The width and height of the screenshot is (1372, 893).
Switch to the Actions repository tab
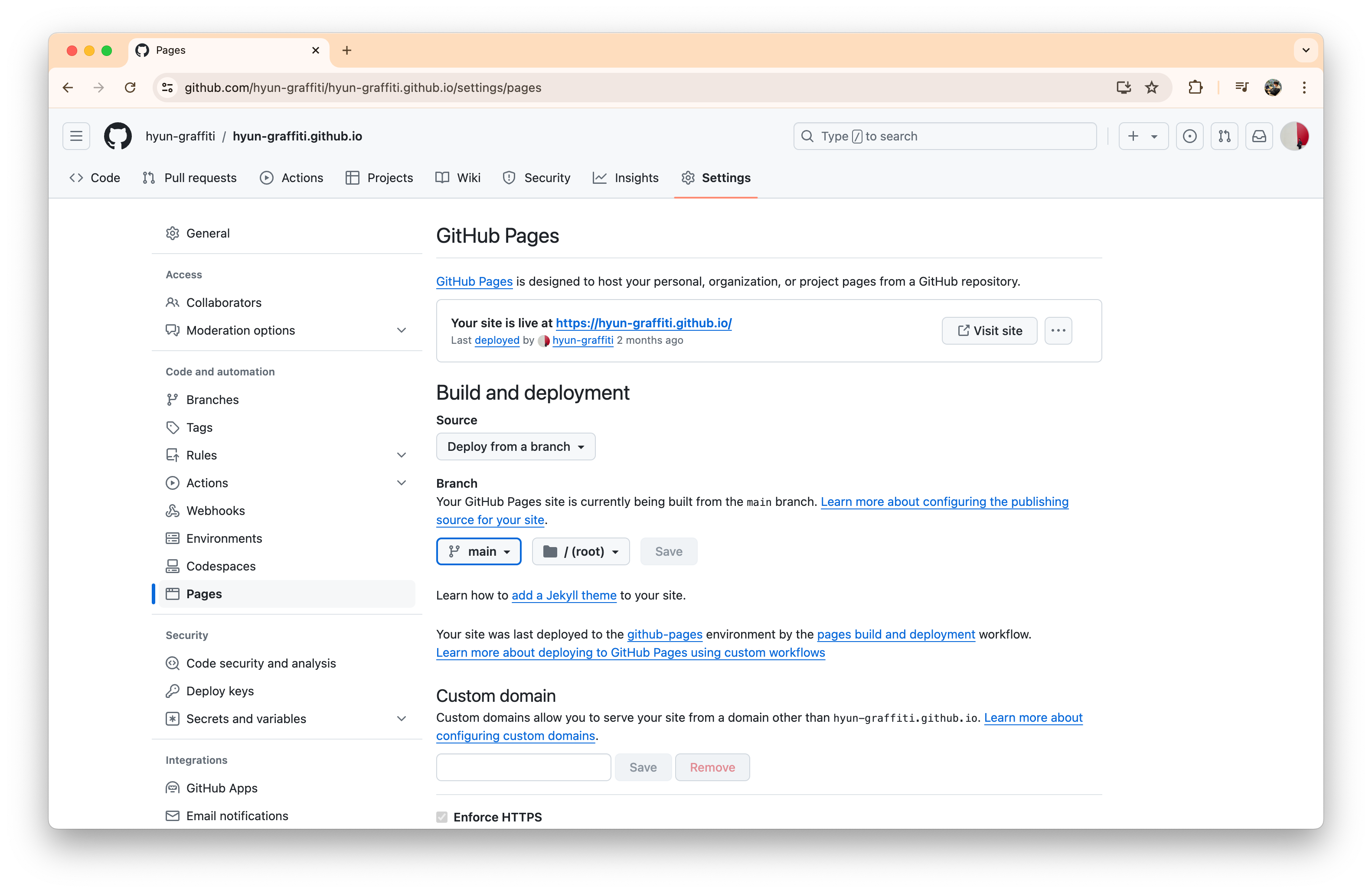[x=291, y=177]
